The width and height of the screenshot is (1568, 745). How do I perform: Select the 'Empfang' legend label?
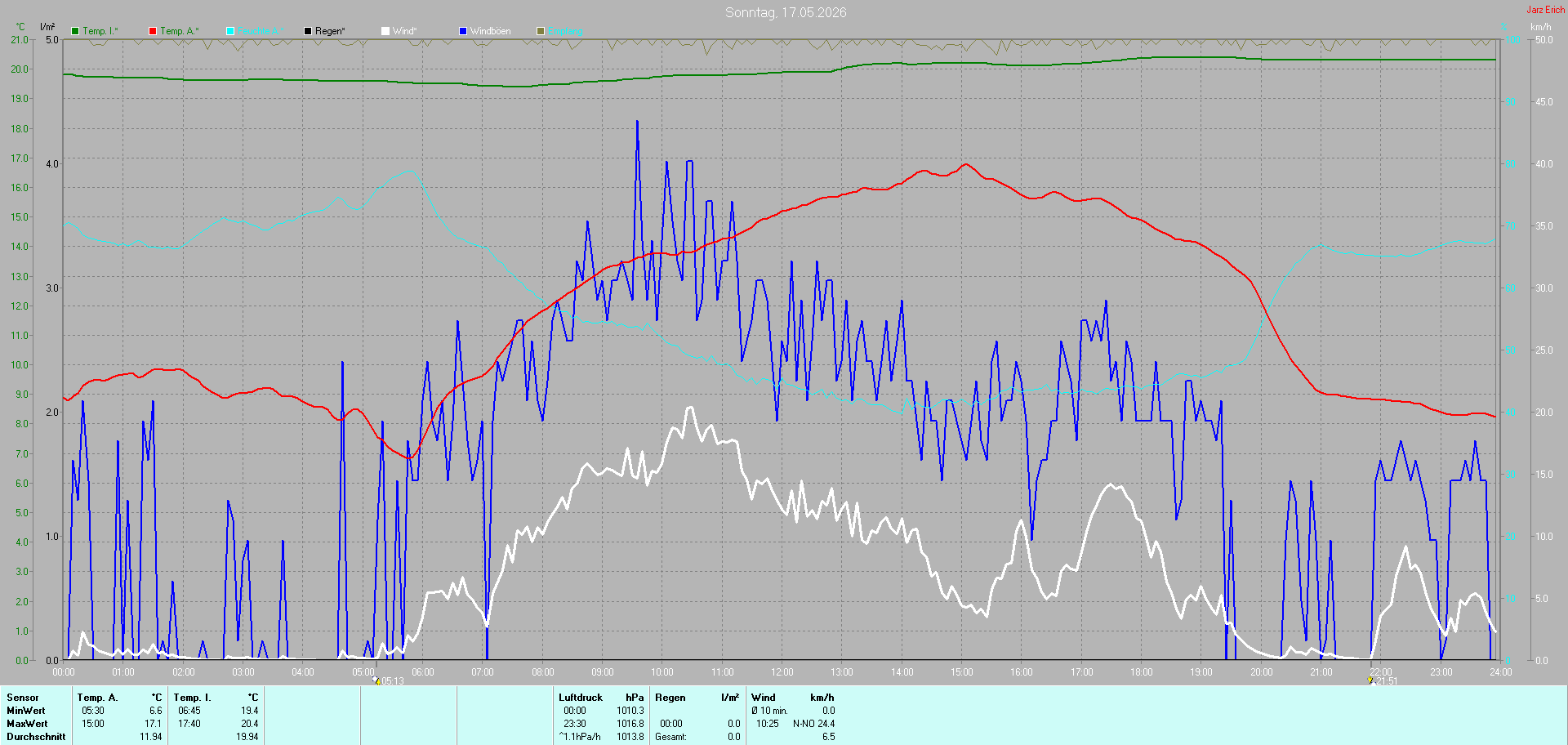[565, 31]
